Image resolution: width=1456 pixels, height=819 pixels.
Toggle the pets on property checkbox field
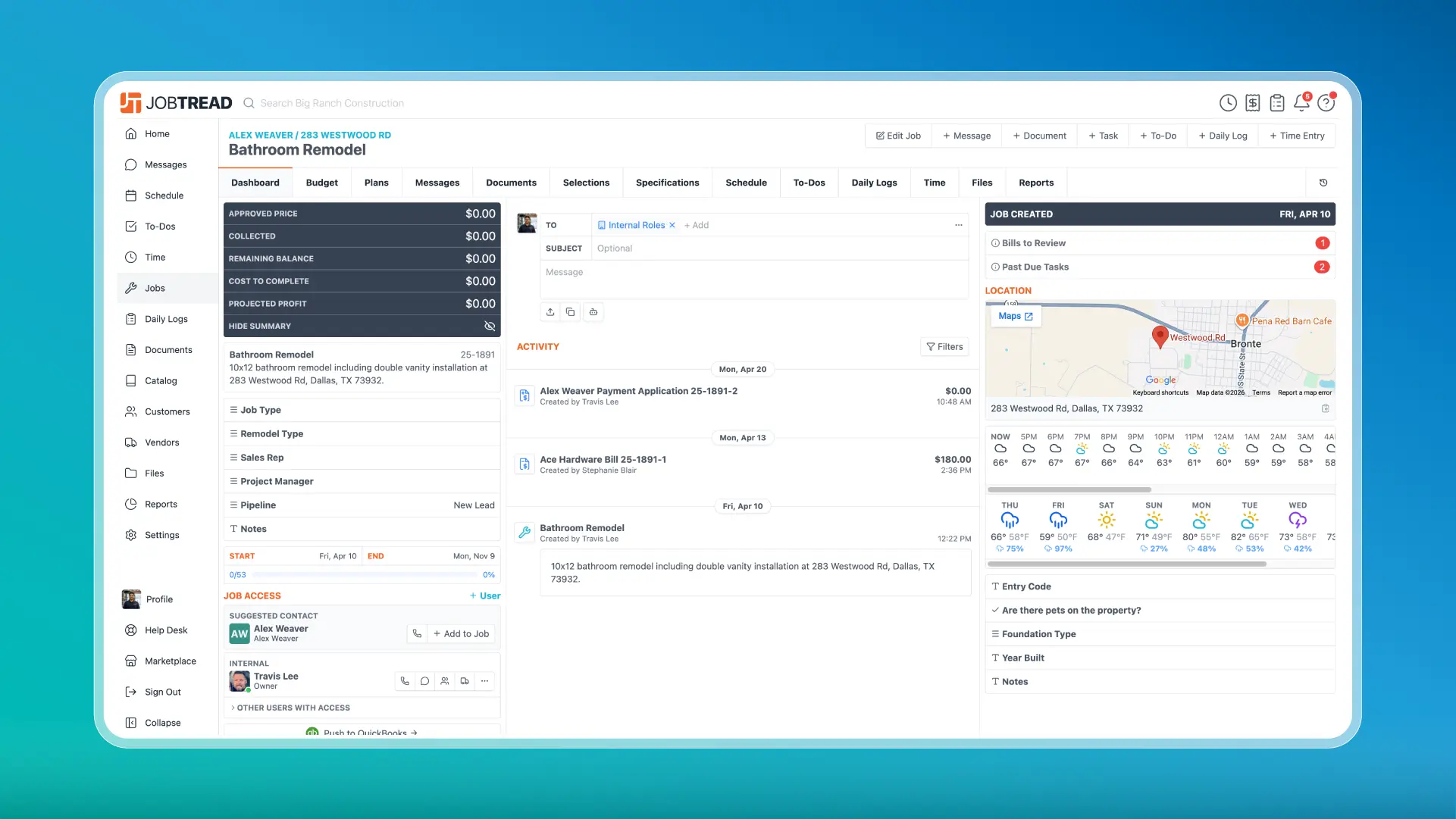tap(1160, 611)
